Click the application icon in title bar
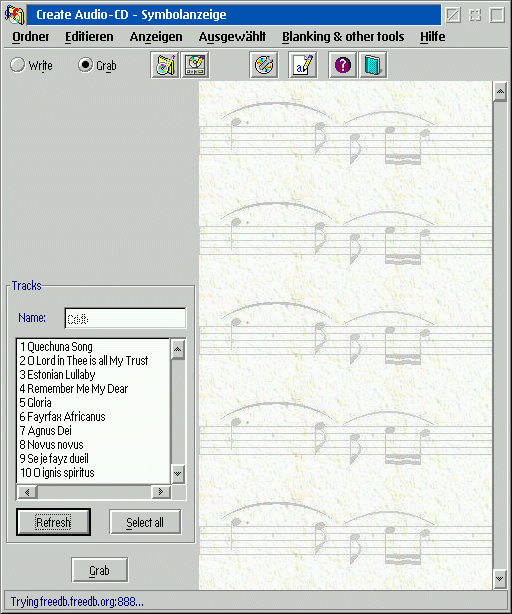The image size is (512, 614). coord(14,14)
